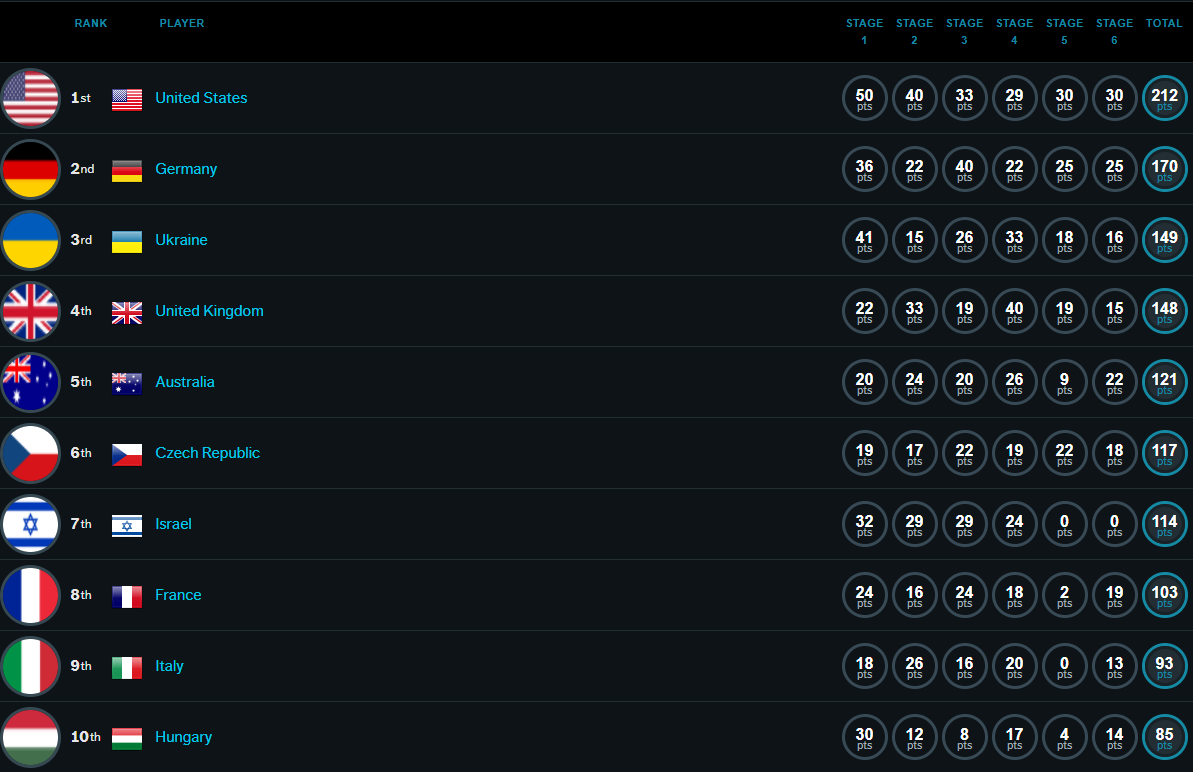Click the RANK column header
The width and height of the screenshot is (1193, 772).
tap(91, 24)
